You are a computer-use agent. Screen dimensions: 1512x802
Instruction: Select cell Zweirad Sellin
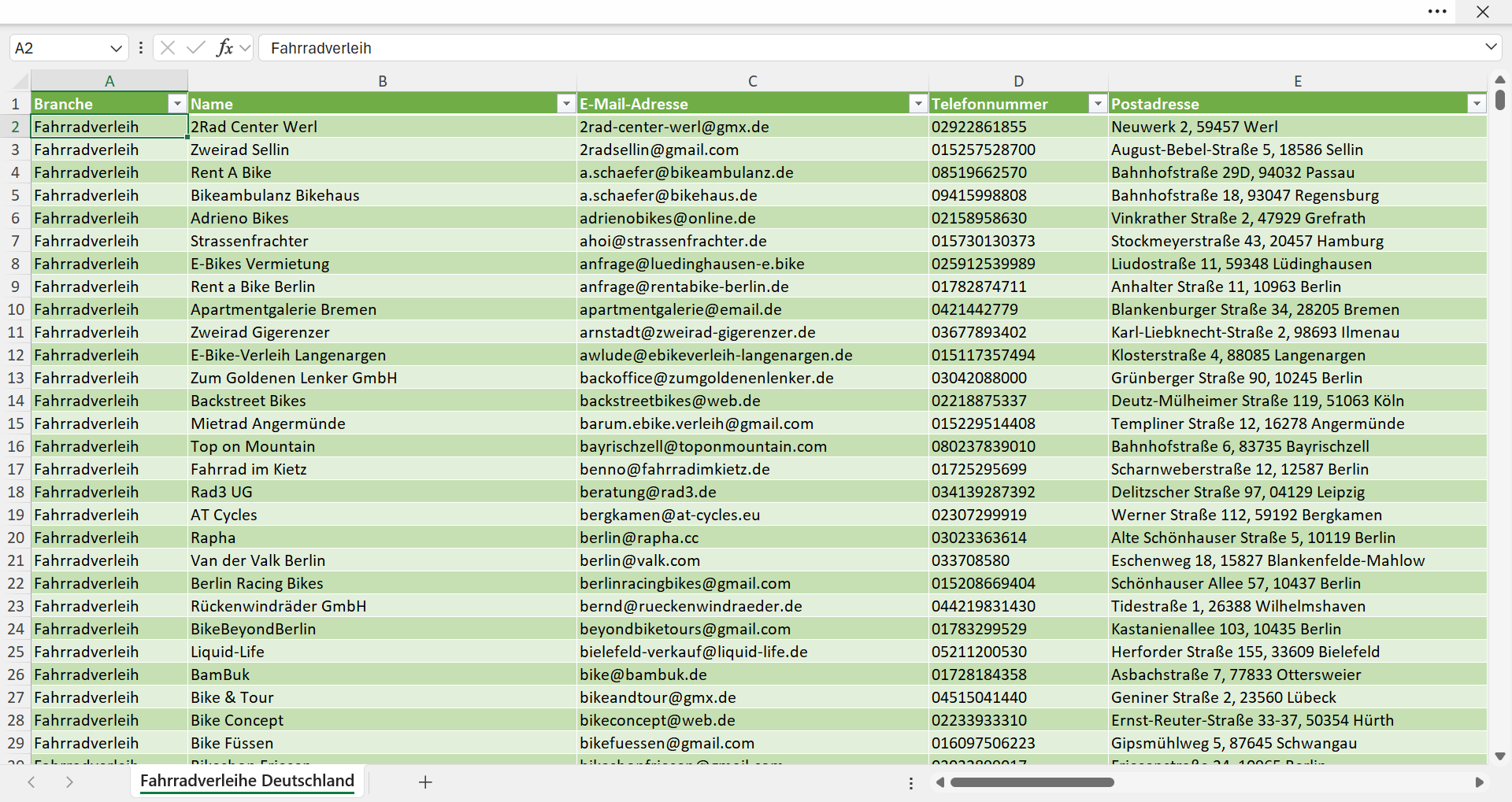383,150
